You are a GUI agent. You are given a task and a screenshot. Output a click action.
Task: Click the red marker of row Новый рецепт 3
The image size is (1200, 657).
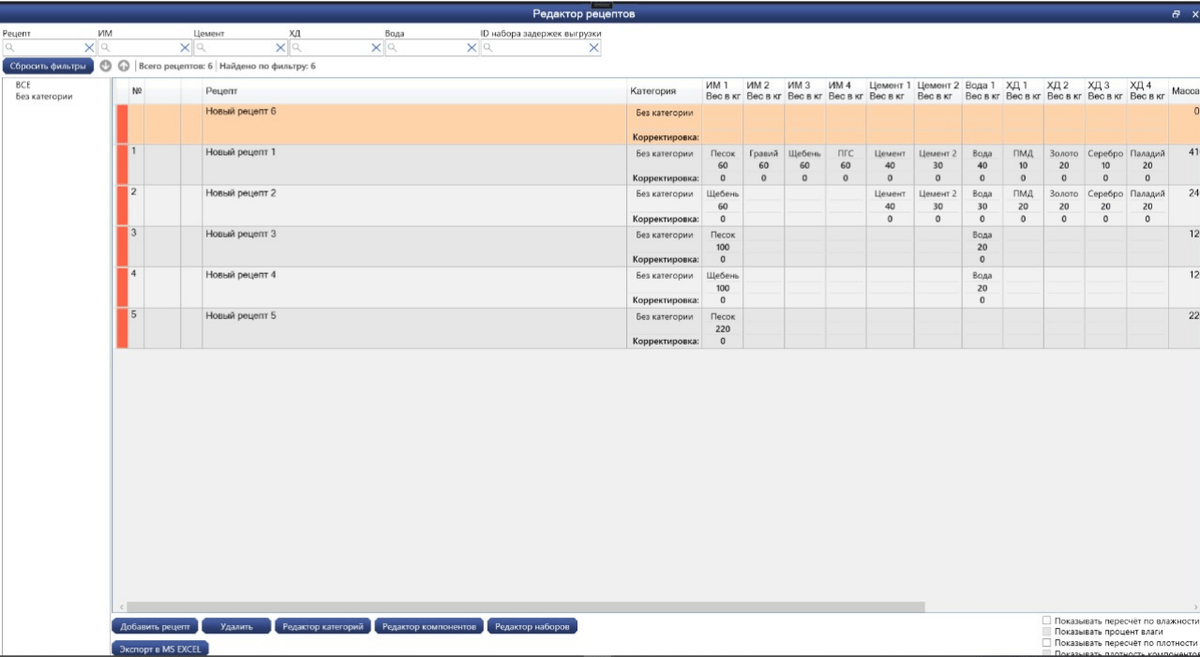[122, 246]
